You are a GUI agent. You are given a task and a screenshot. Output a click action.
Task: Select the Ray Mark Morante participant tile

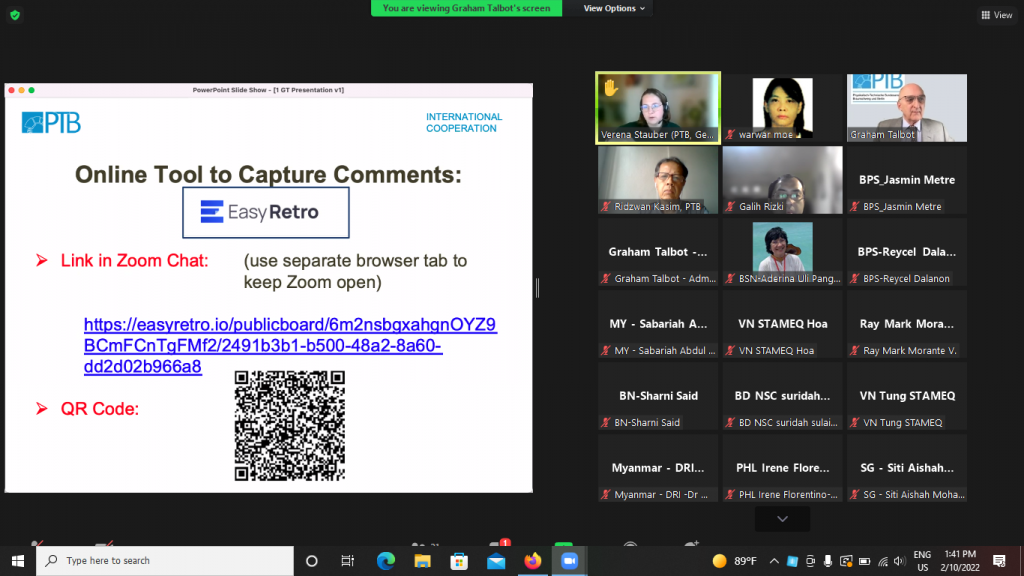click(x=907, y=324)
